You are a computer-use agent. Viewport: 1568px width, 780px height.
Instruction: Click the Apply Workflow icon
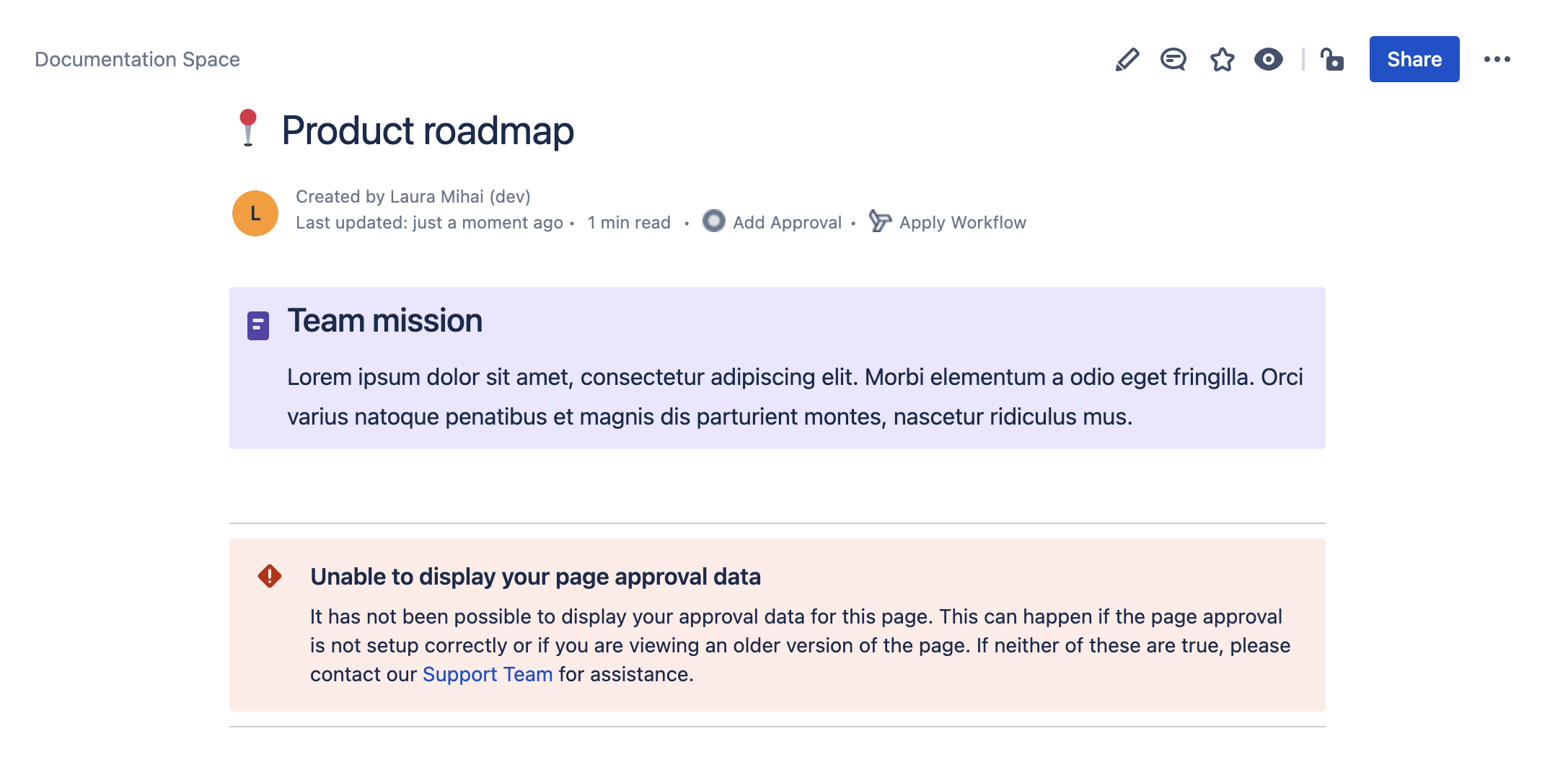click(879, 221)
